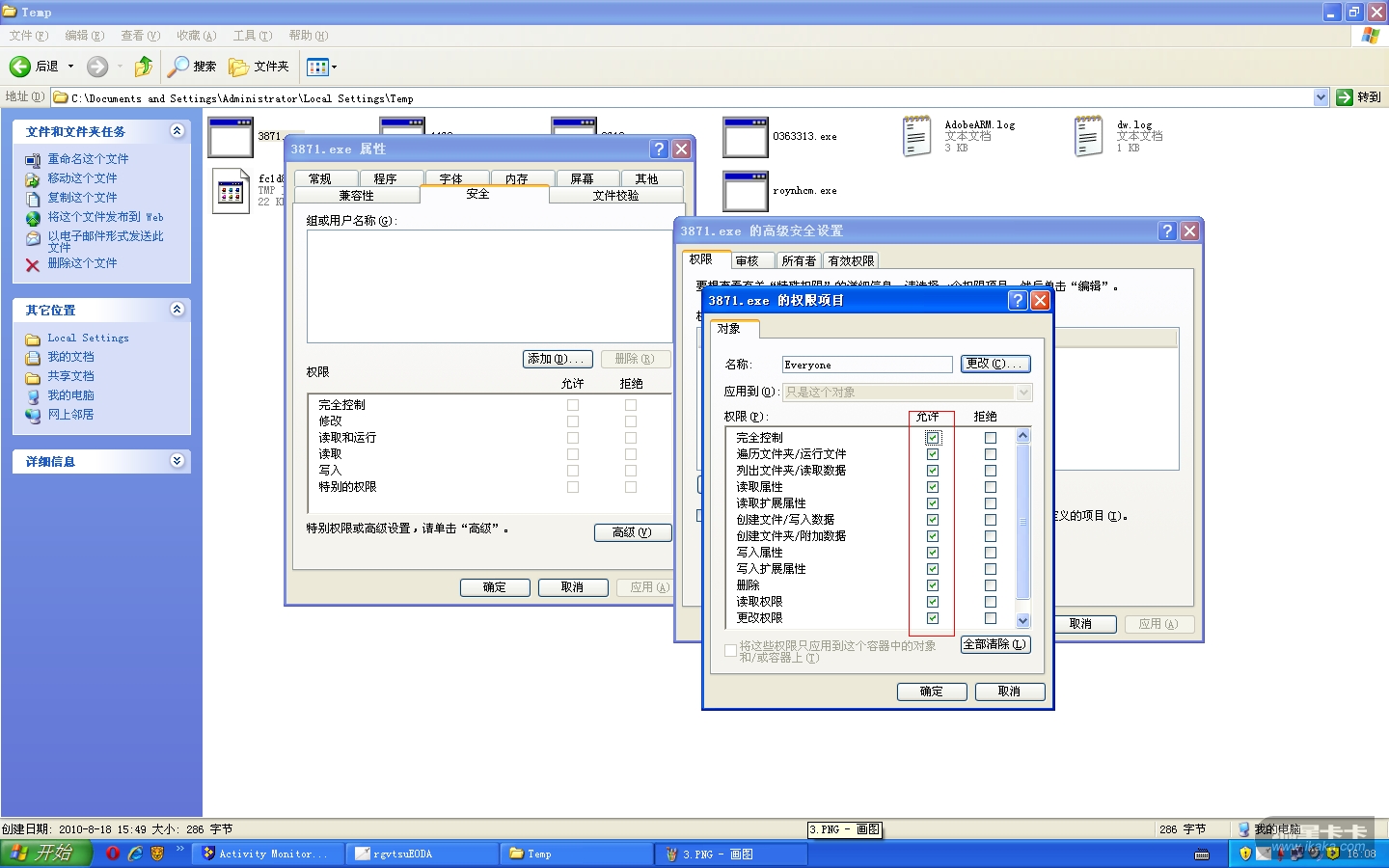Click 高级(V) button in 属性 dialog
The image size is (1389, 868).
click(633, 532)
